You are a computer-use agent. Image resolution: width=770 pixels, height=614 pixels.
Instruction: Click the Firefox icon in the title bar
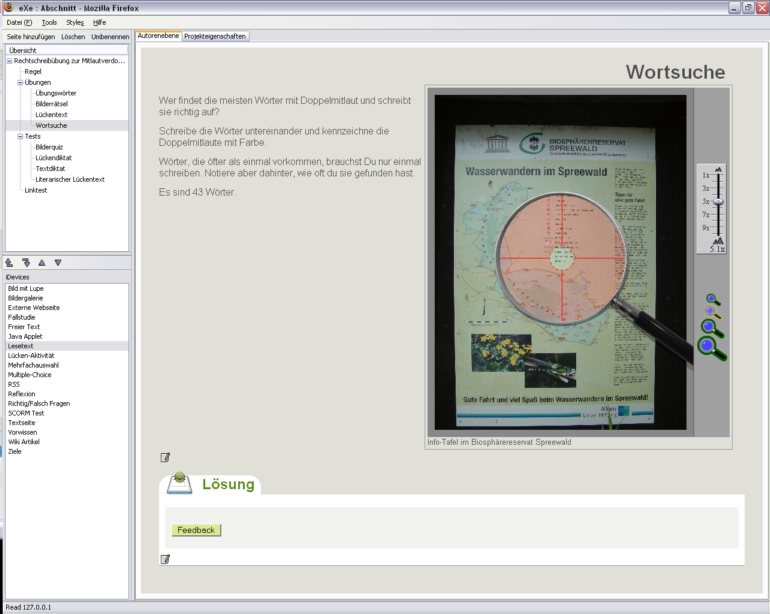pyautogui.click(x=8, y=7)
